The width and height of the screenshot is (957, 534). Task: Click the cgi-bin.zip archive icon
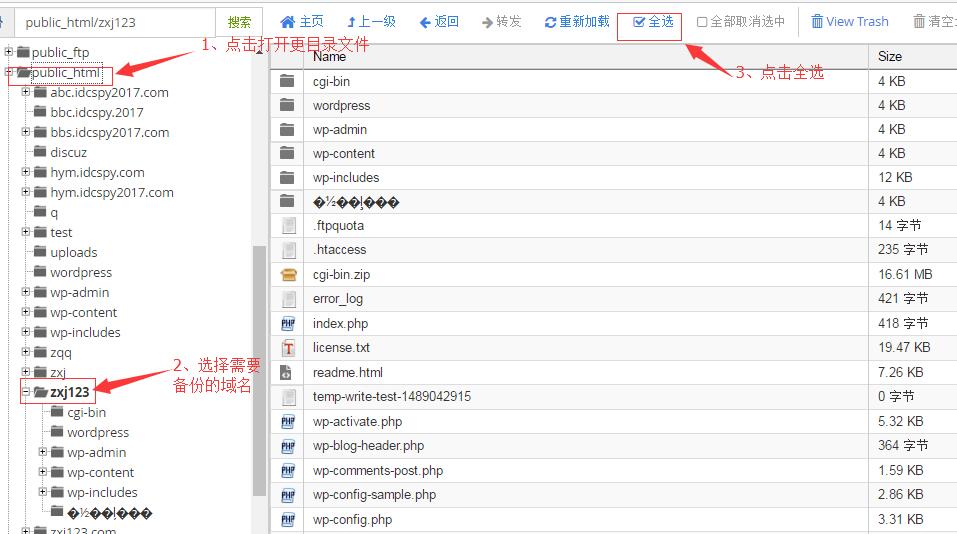pos(289,275)
